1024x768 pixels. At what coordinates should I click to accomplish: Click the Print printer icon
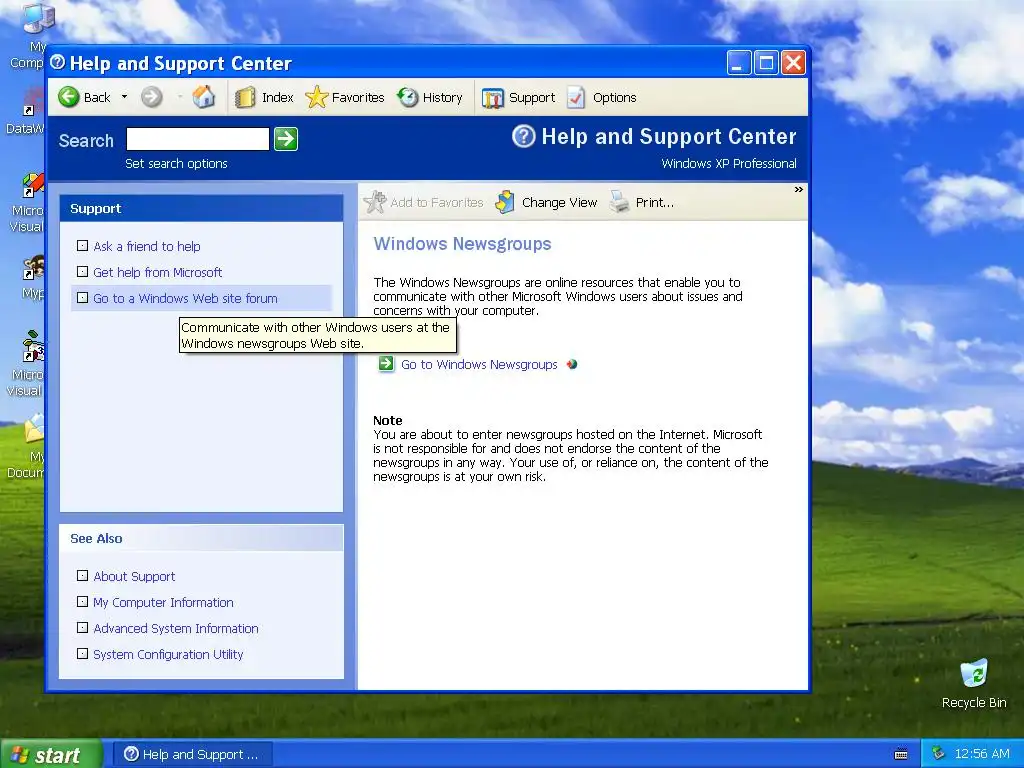[619, 202]
